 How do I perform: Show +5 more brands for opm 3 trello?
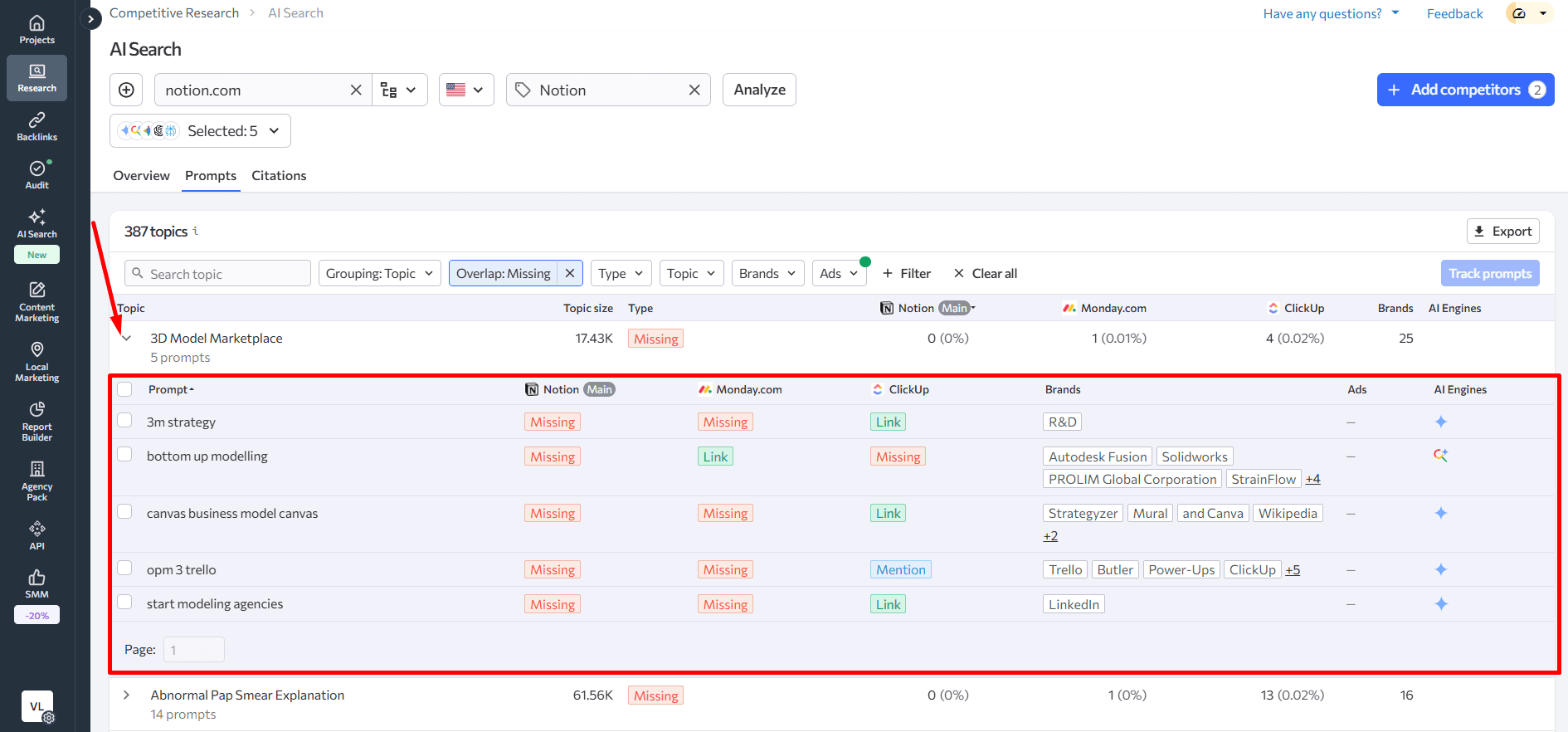point(1293,569)
